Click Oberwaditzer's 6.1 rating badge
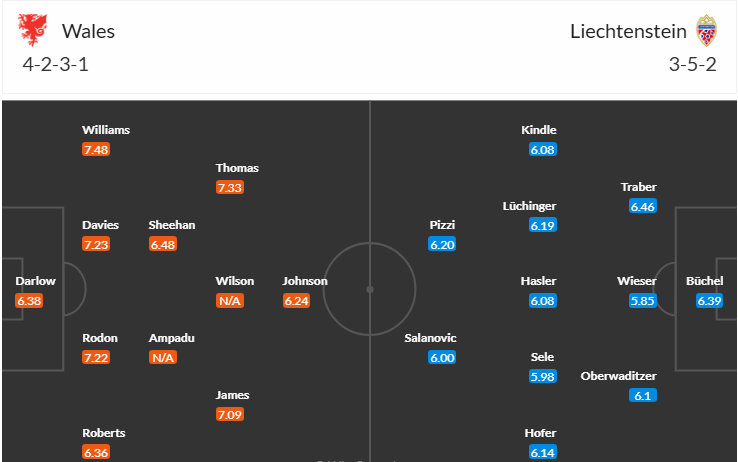Viewport: 738px width, 462px height. click(643, 396)
